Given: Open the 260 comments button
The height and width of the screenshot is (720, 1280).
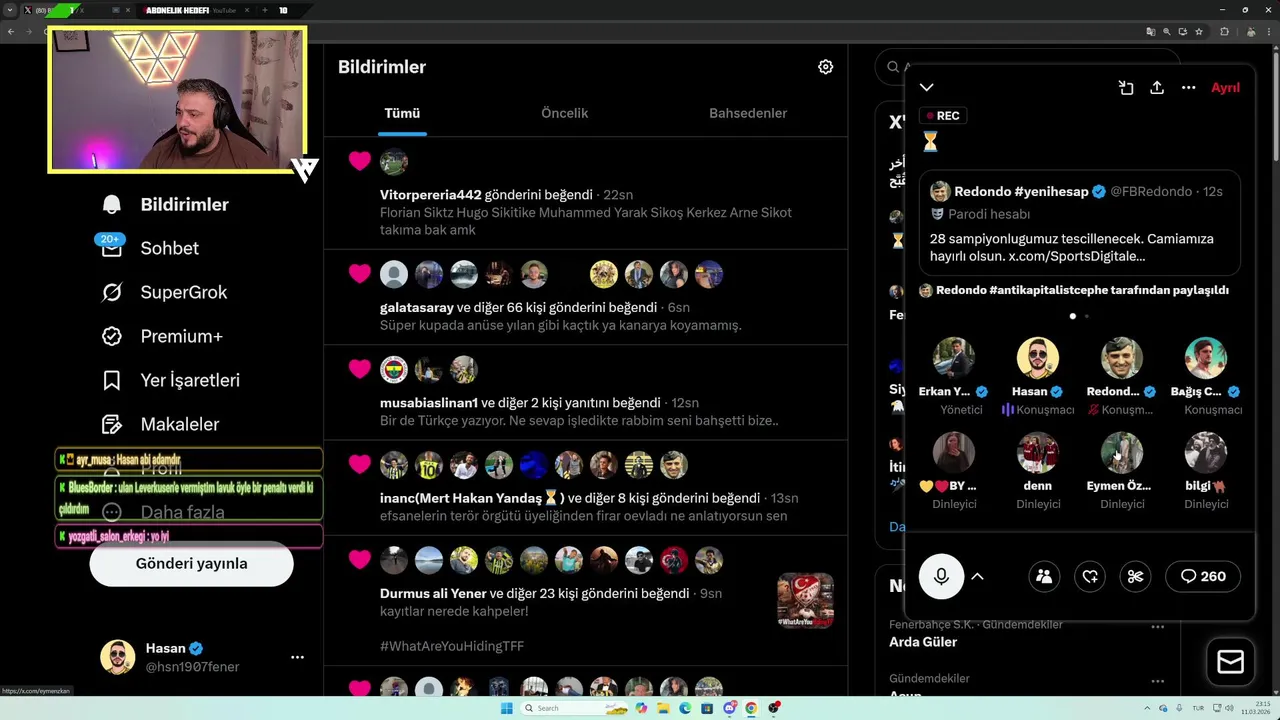Looking at the screenshot, I should tap(1203, 576).
